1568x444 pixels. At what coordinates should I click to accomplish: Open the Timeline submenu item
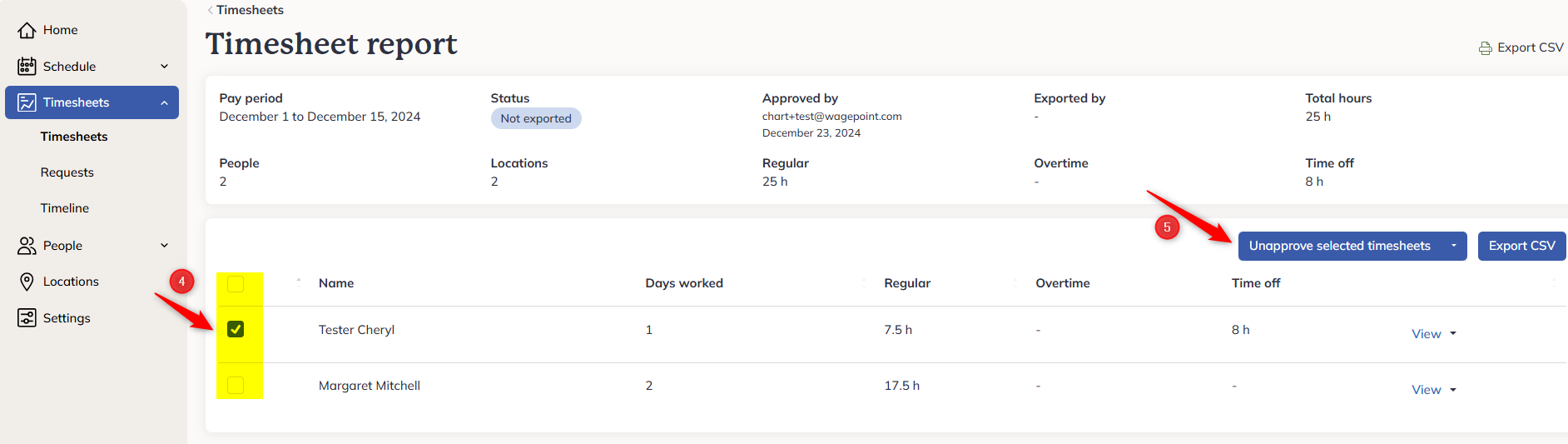(64, 208)
